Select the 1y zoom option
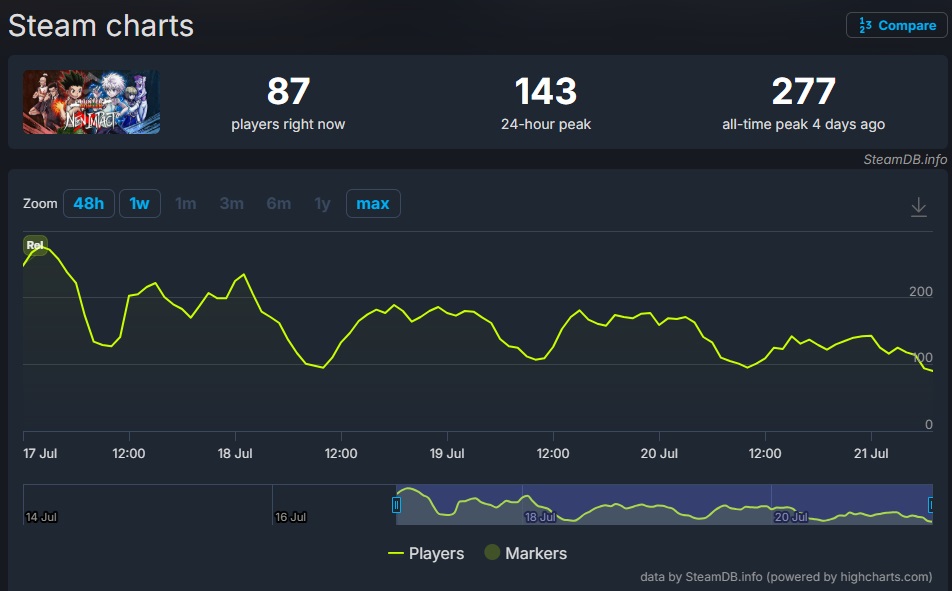The width and height of the screenshot is (952, 591). point(322,203)
